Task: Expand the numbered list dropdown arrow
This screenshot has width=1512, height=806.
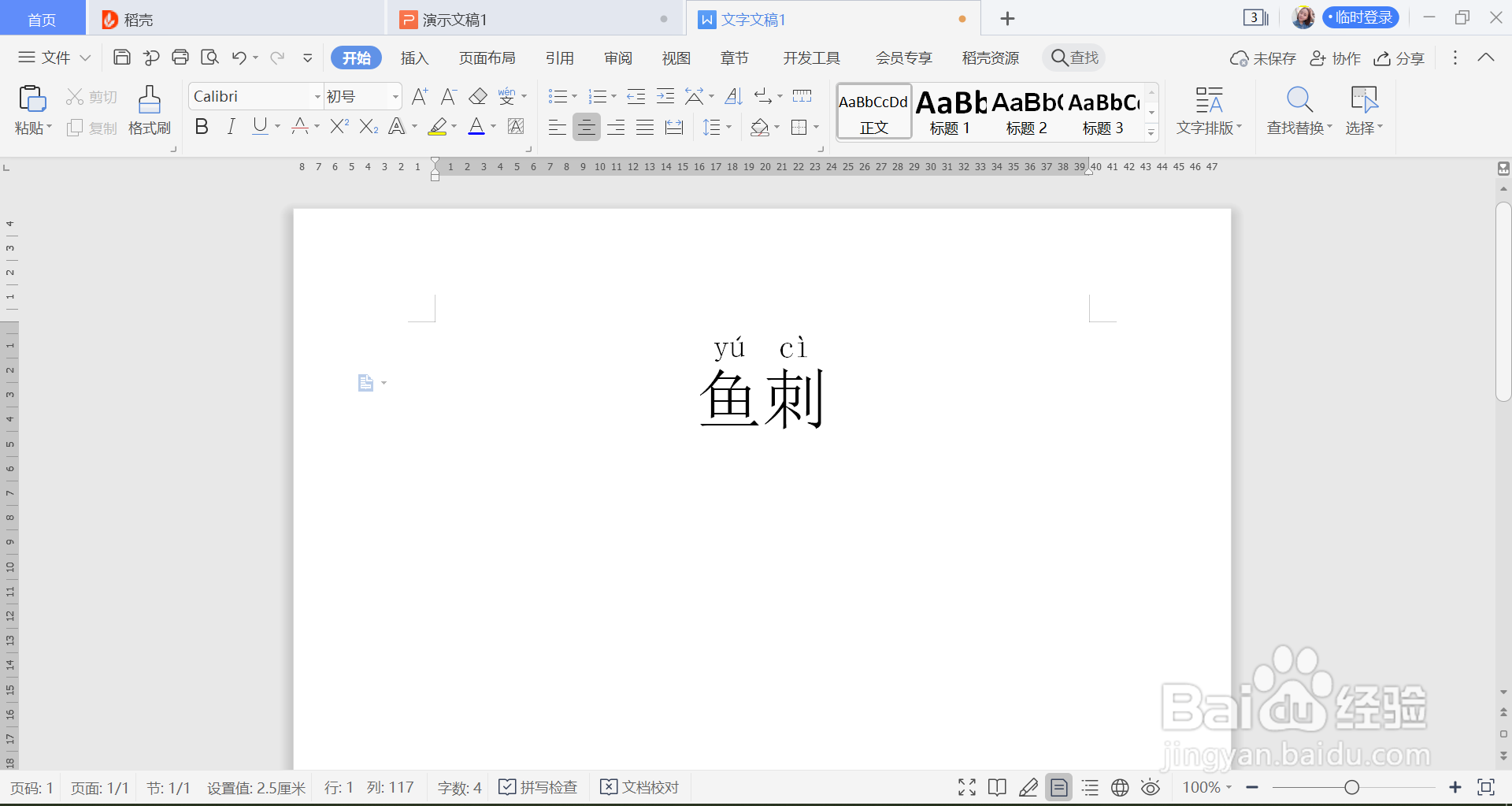Action: click(613, 96)
